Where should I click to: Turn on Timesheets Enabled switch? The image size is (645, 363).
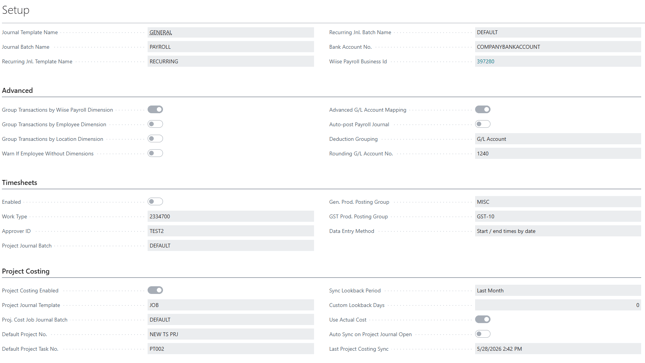(x=155, y=202)
